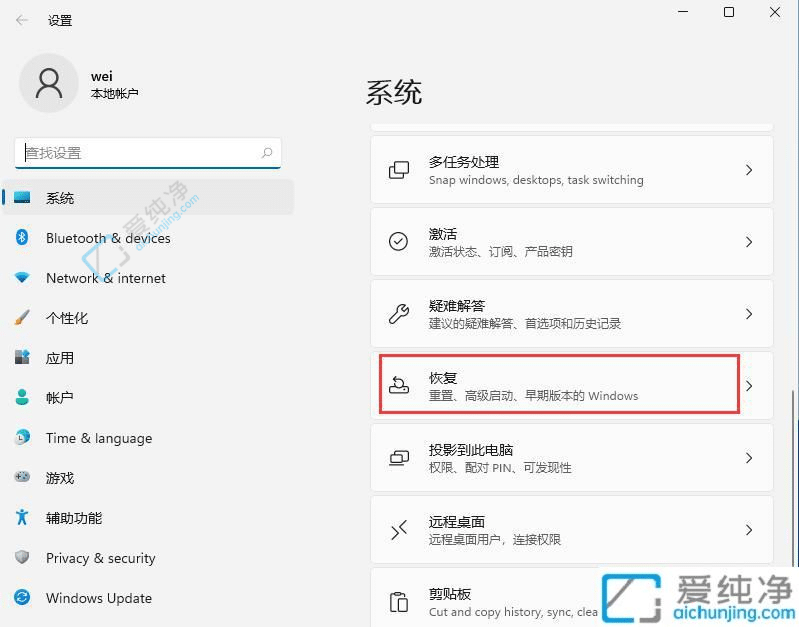The width and height of the screenshot is (799, 627).
Task: Open the 远程桌面 settings card
Action: tap(572, 530)
